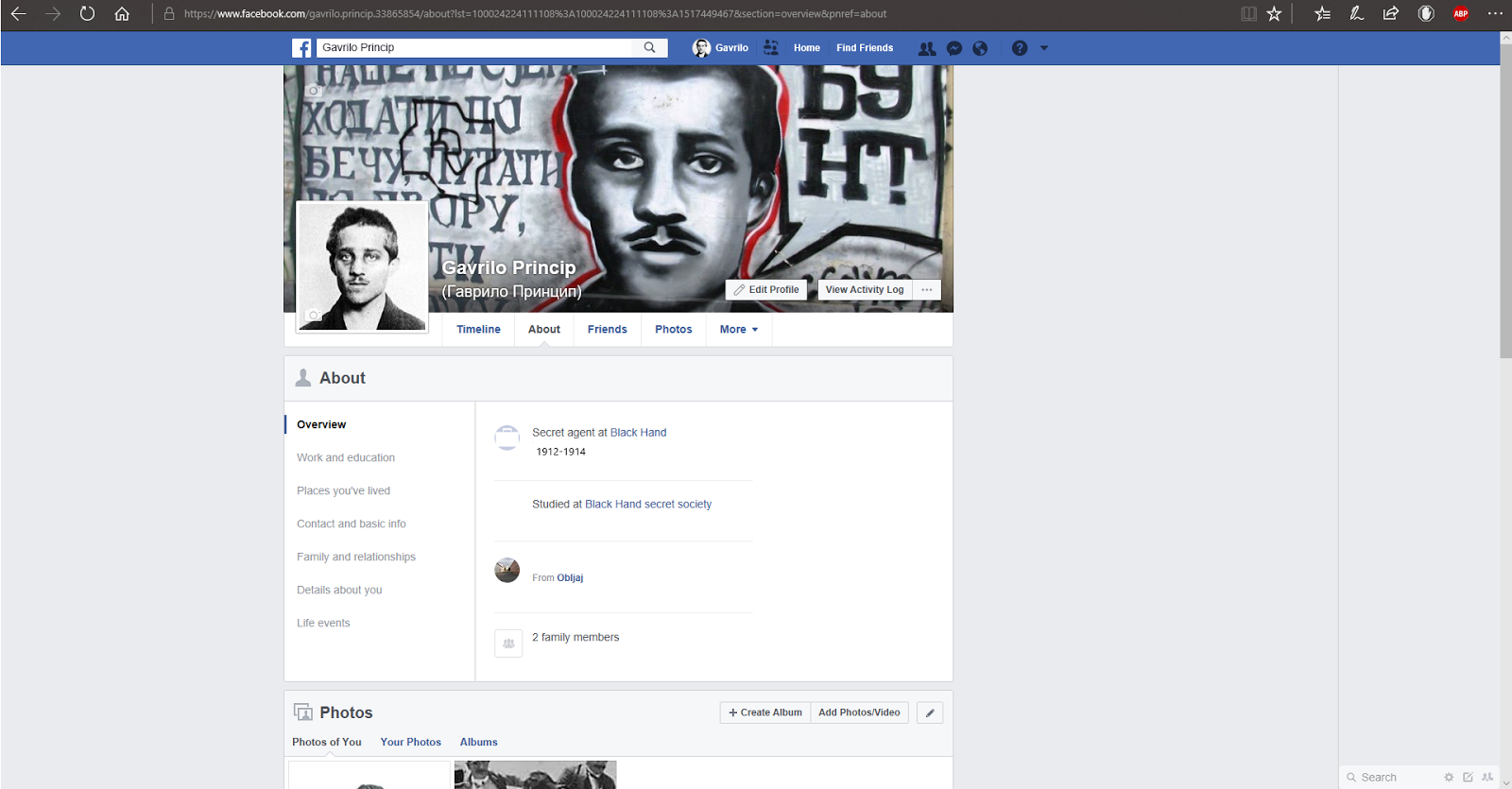The image size is (1512, 789).
Task: Click the Facebook logo icon
Action: tap(301, 48)
